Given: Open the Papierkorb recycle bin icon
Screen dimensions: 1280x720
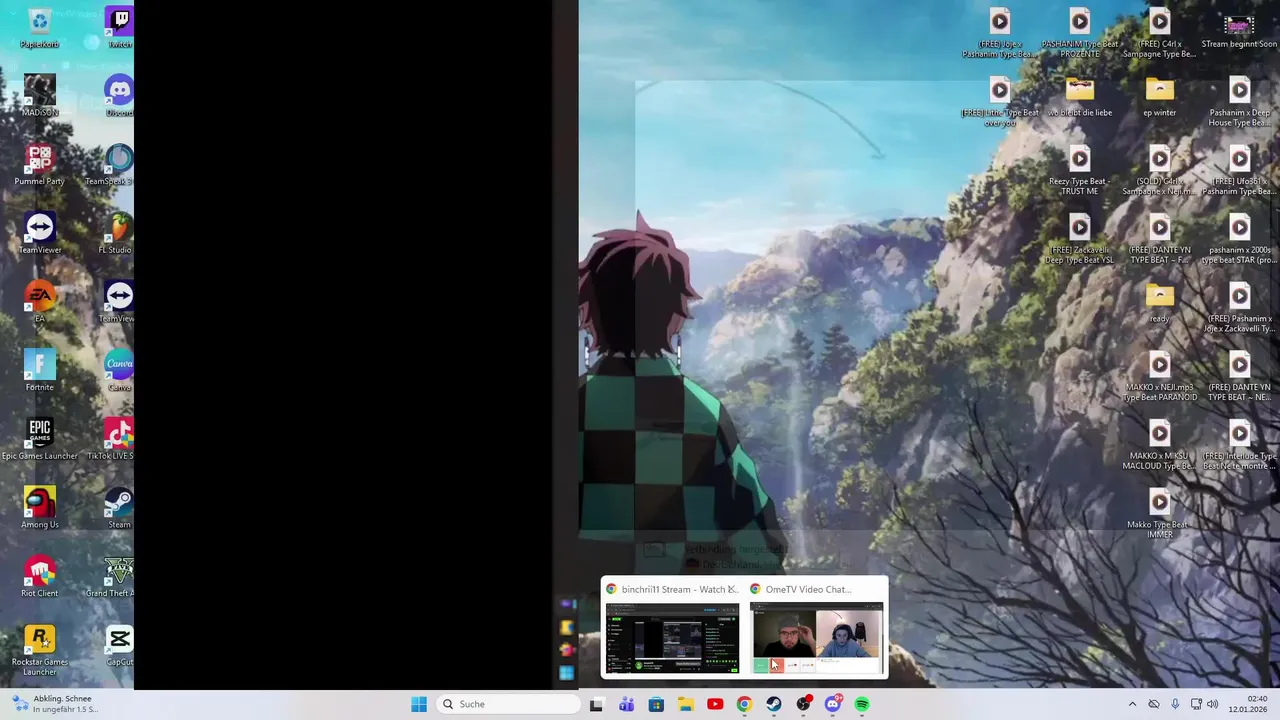Looking at the screenshot, I should pyautogui.click(x=40, y=27).
